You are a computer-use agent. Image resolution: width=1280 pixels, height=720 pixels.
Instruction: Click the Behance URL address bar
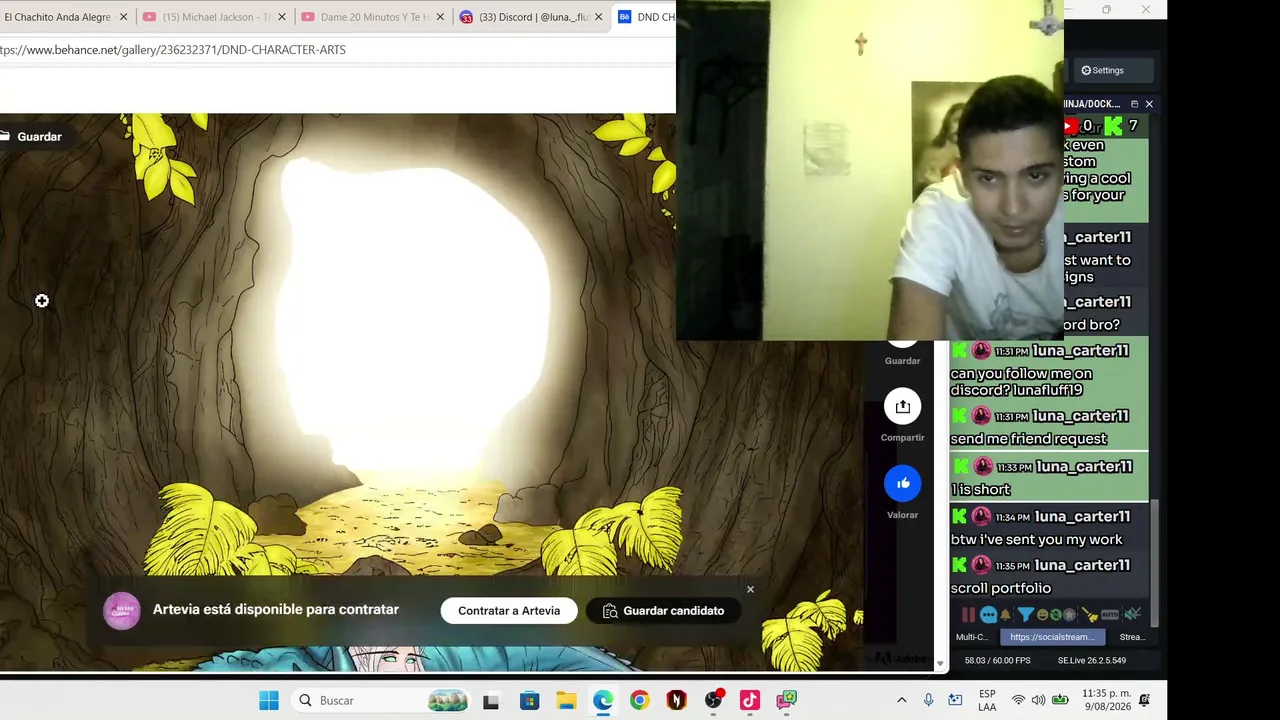pos(338,50)
